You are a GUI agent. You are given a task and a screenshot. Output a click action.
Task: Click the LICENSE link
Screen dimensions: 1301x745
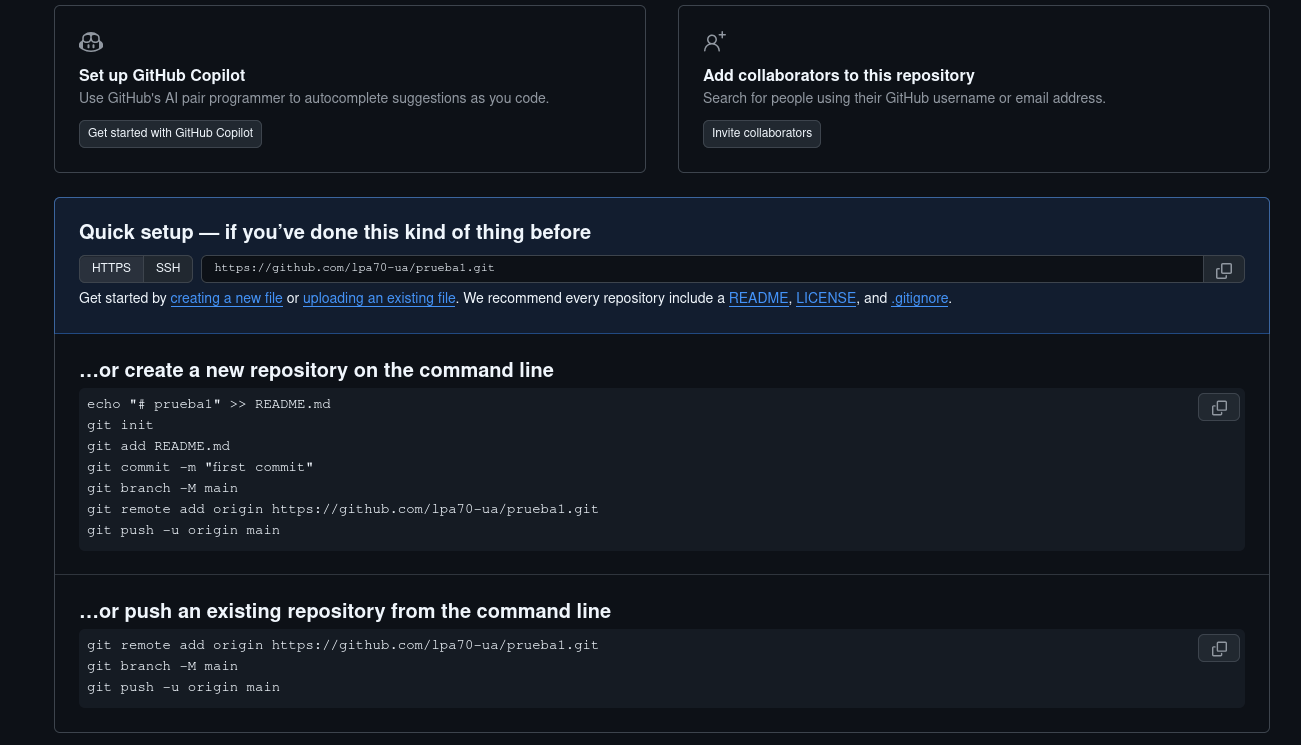(826, 298)
